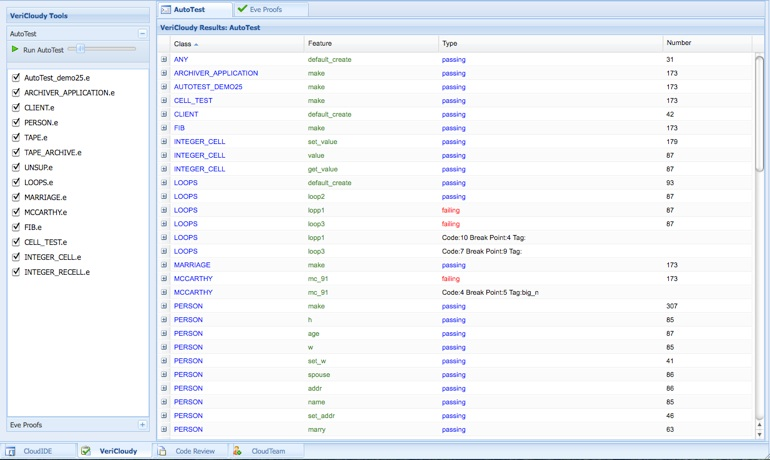Sort by the Type column header
Image resolution: width=770 pixels, height=460 pixels.
coord(550,43)
